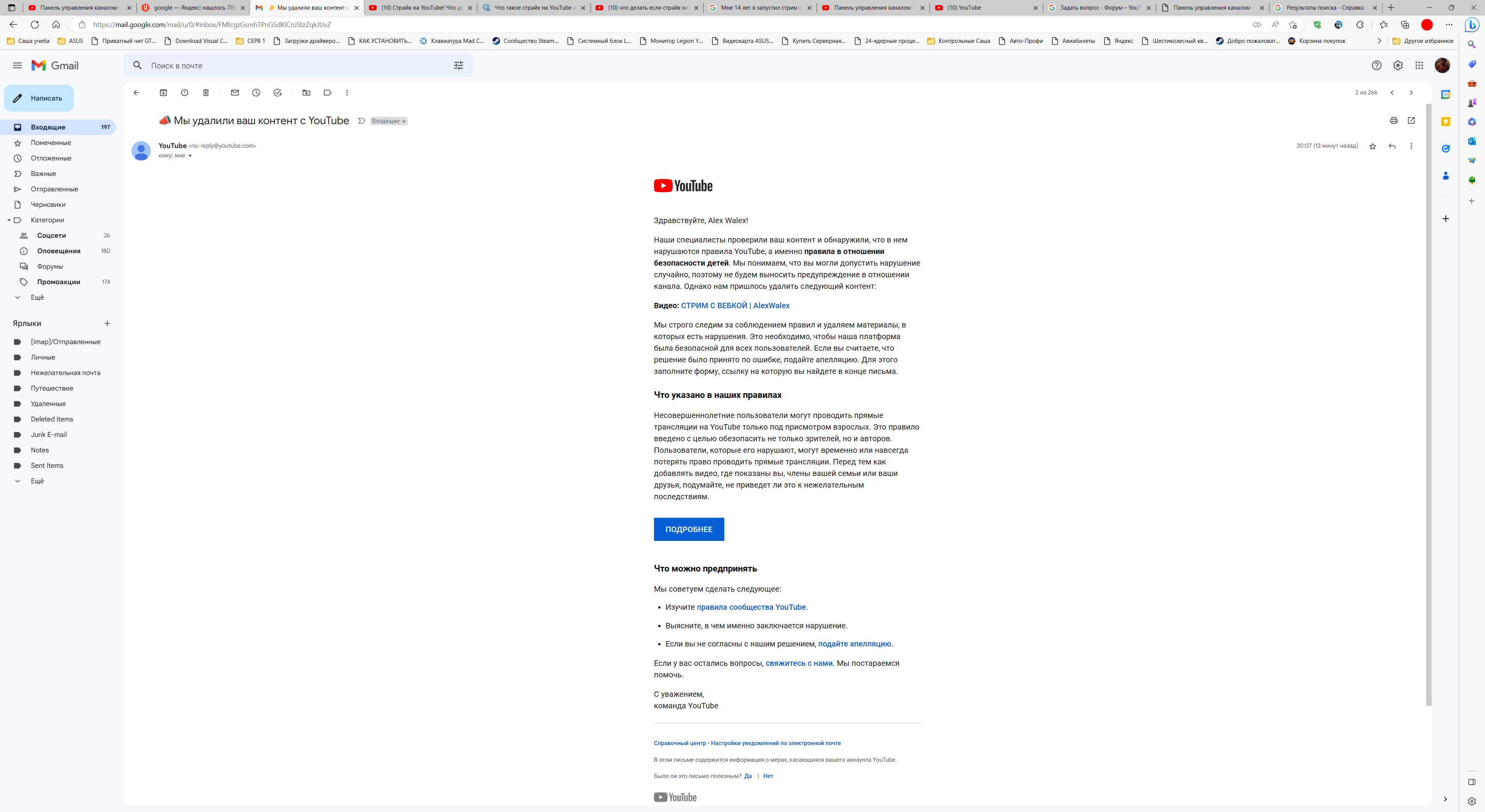Open toolbar more options menu
The image size is (1485, 812).
pyautogui.click(x=346, y=93)
